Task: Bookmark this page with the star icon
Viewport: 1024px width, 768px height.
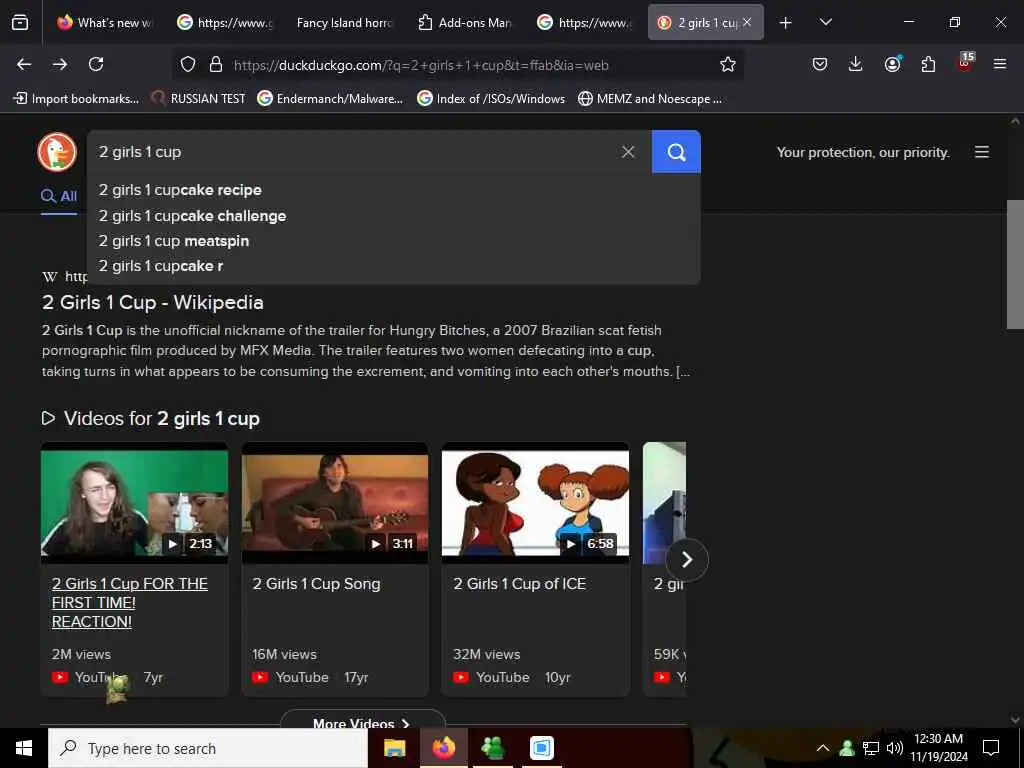Action: click(x=728, y=64)
